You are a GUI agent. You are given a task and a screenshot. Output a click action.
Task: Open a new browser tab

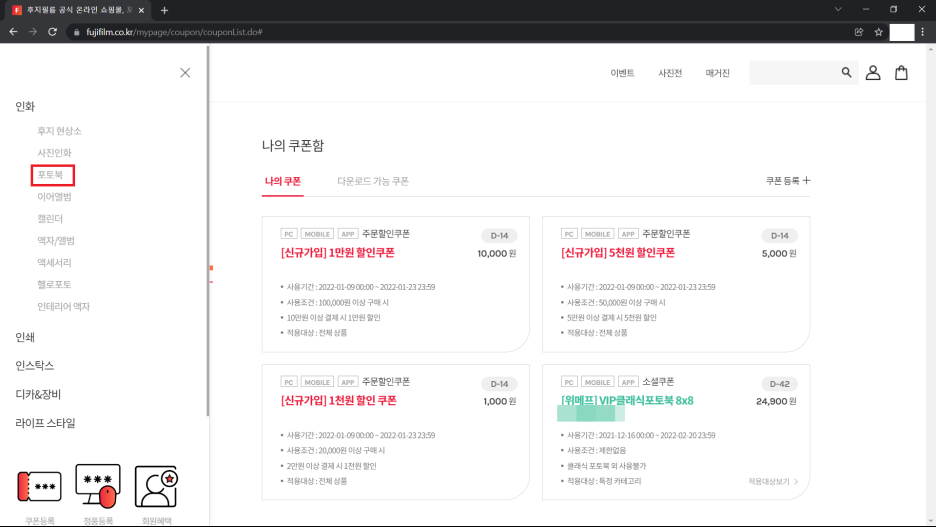click(x=164, y=10)
